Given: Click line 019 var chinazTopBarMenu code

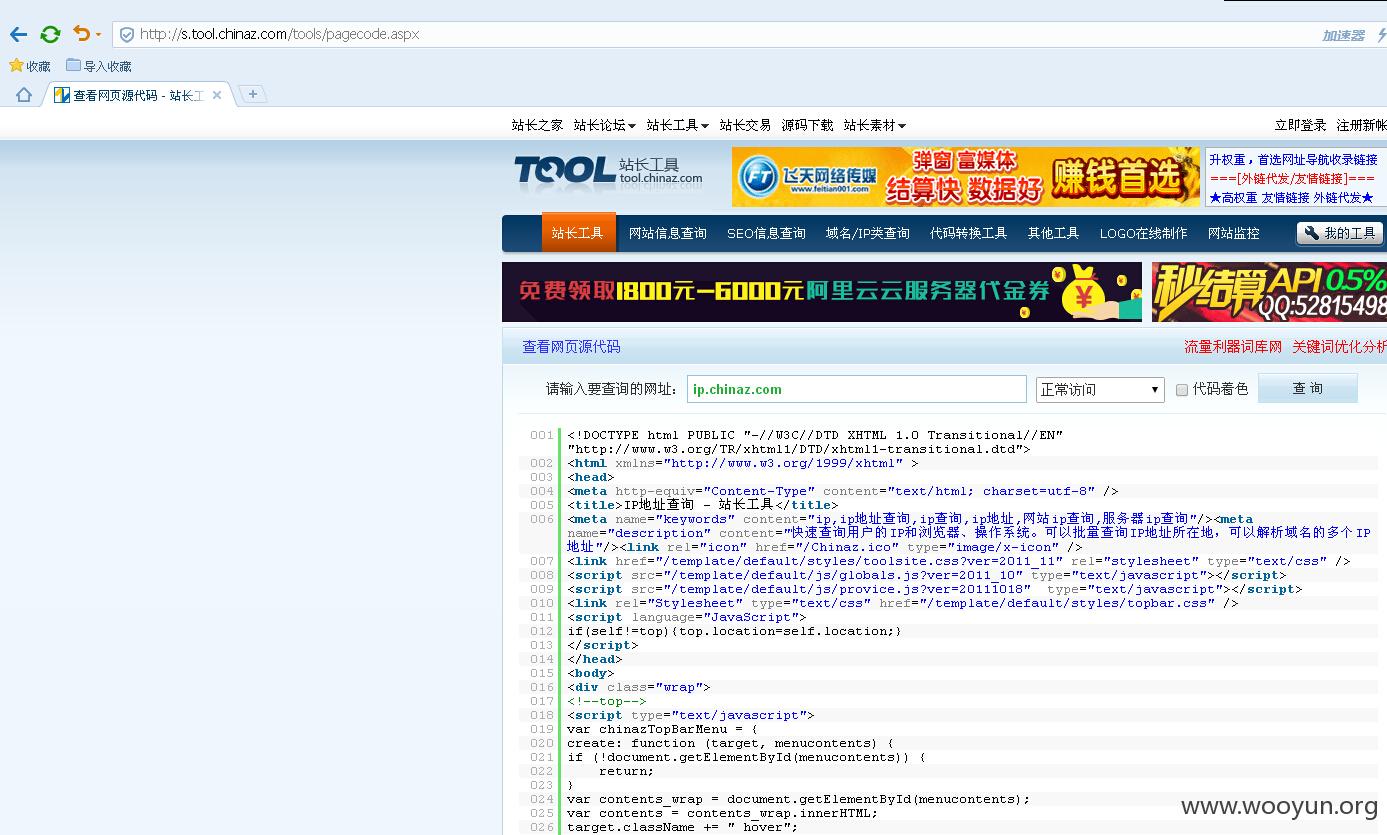Looking at the screenshot, I should [662, 729].
